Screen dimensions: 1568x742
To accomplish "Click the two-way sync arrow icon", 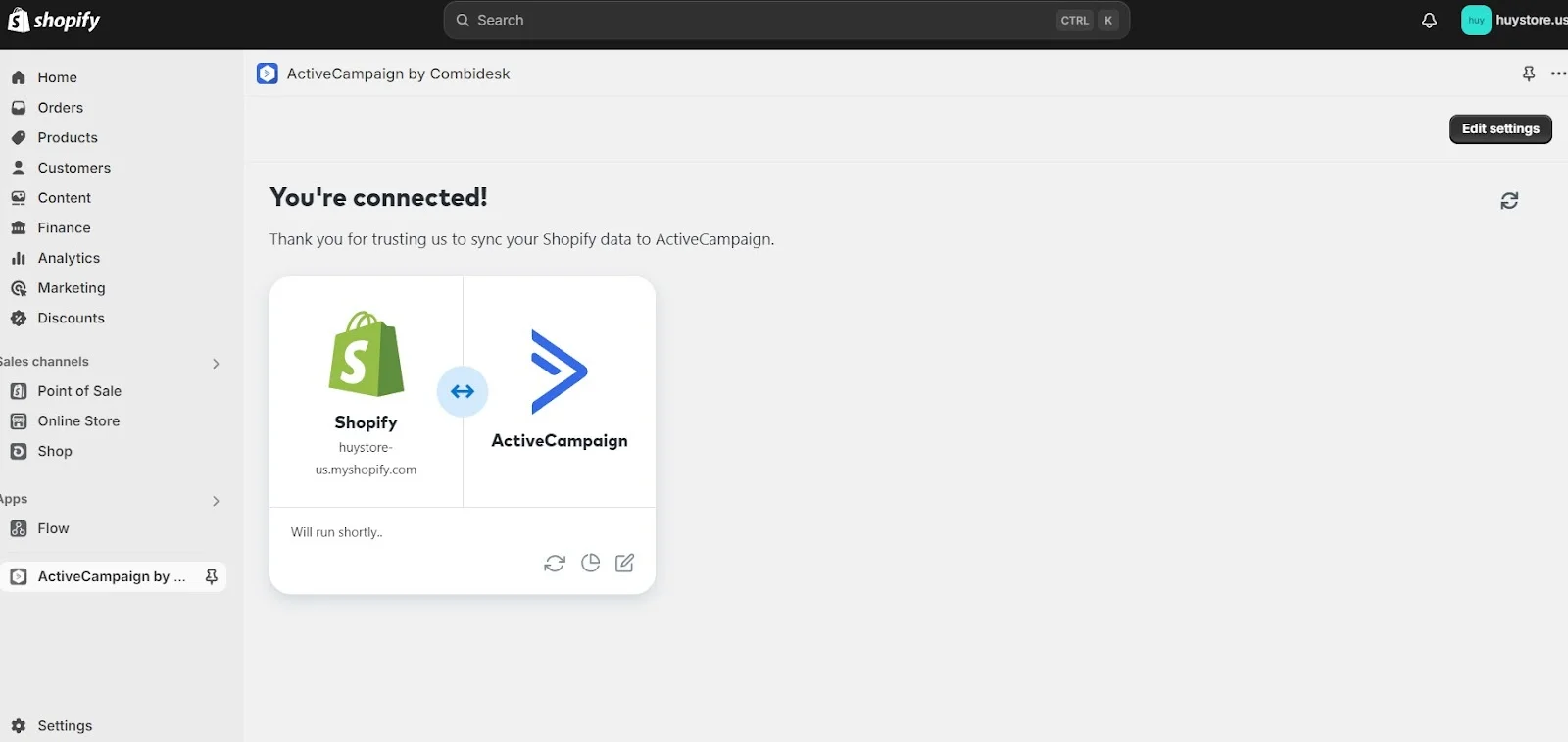I will tap(463, 391).
